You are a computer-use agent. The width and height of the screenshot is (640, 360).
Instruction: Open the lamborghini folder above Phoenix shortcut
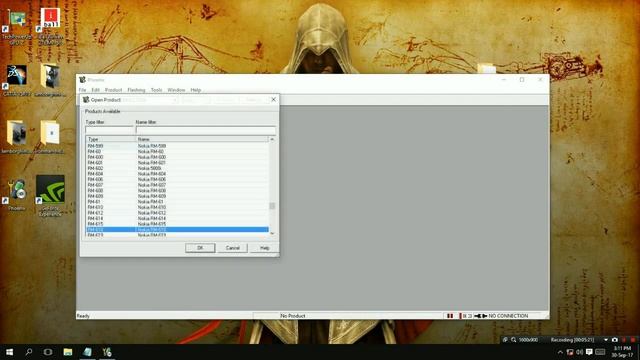click(x=16, y=137)
